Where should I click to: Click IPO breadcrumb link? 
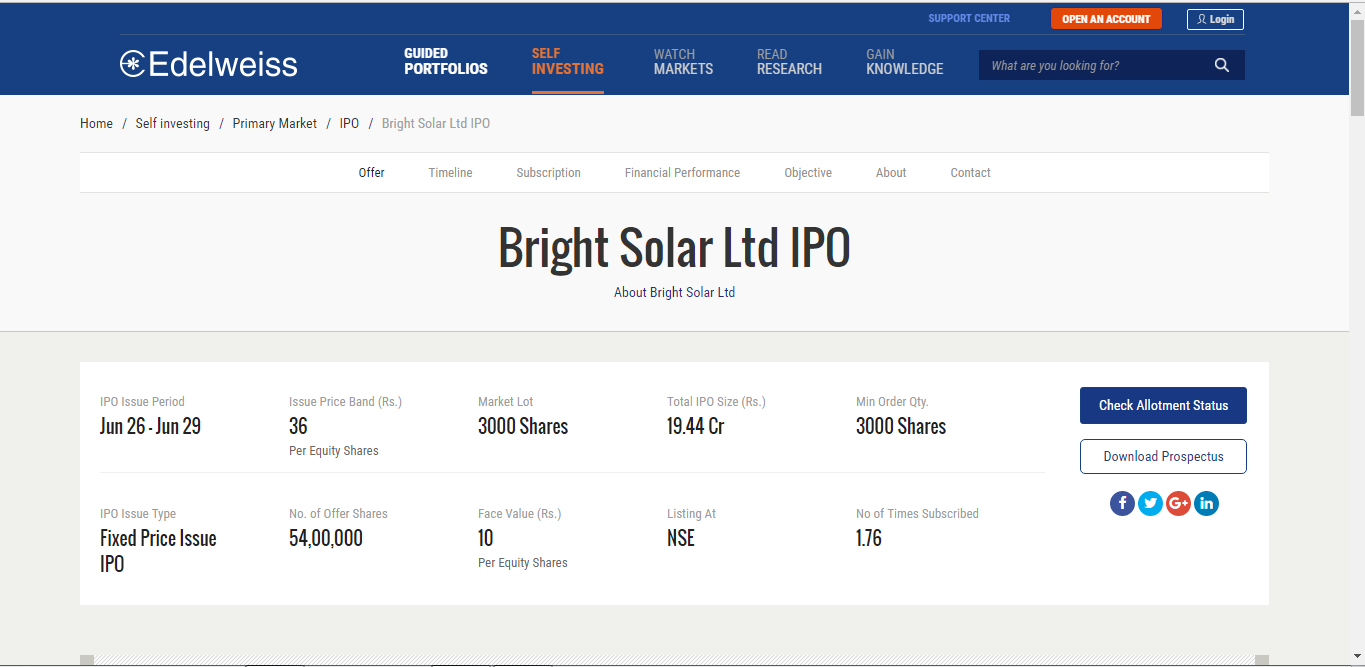(349, 124)
